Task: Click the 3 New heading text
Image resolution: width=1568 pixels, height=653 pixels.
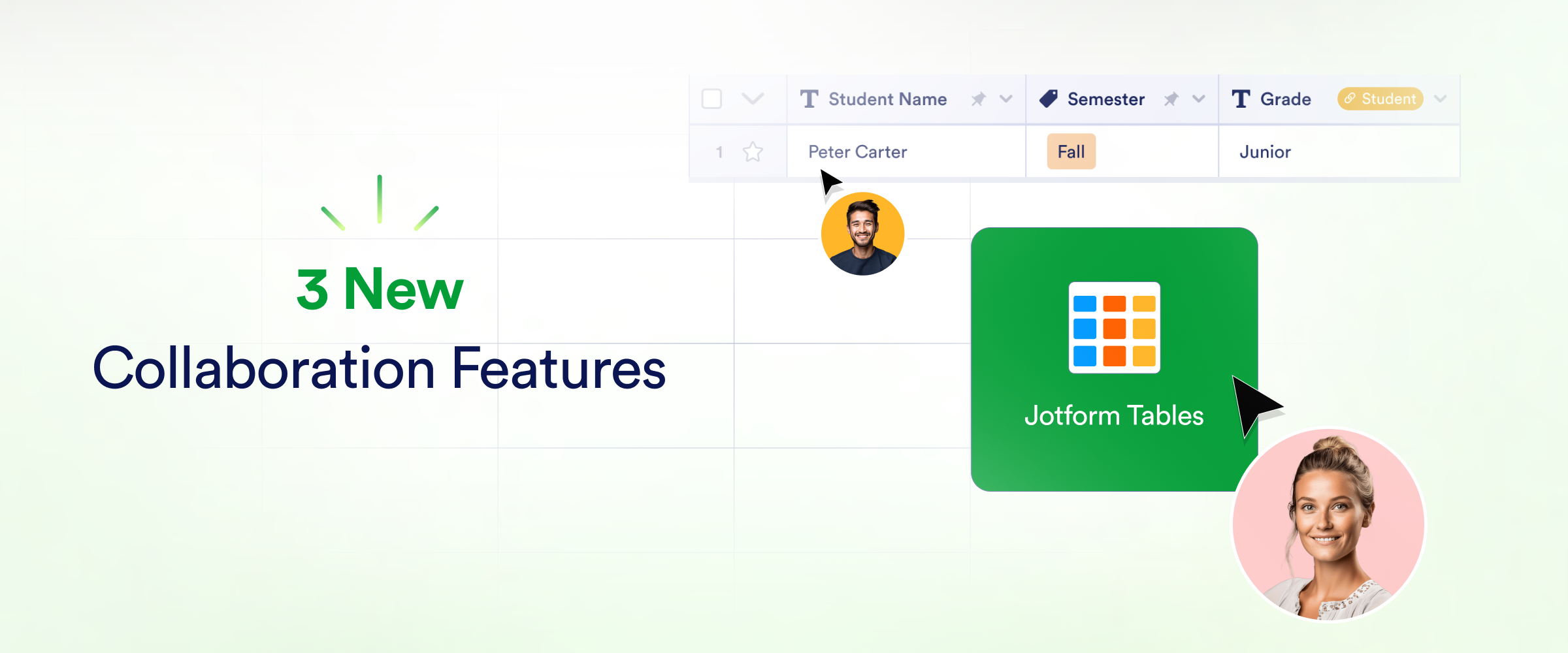Action: tap(380, 289)
